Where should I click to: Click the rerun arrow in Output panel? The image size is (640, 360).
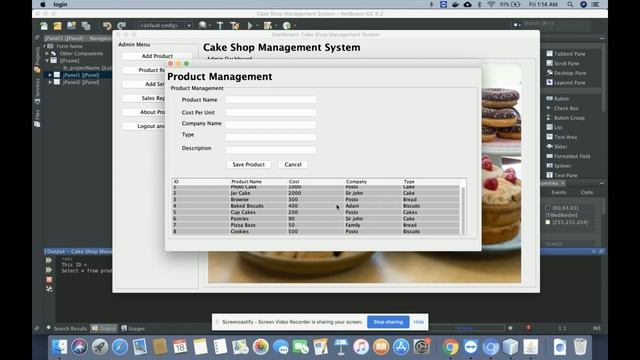point(49,260)
